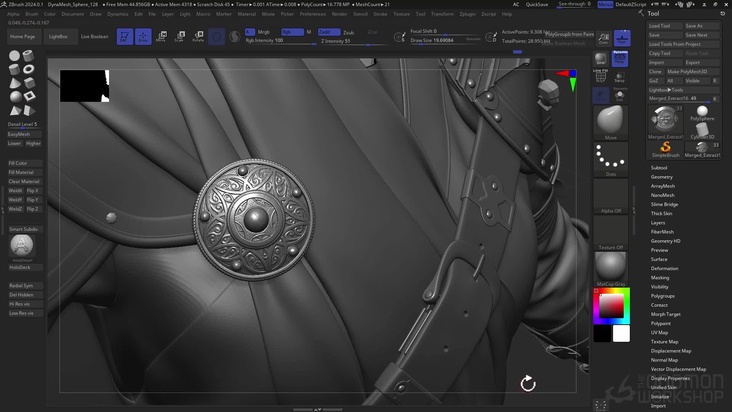Expand the Displacement Map section
The height and width of the screenshot is (412, 732).
(671, 351)
